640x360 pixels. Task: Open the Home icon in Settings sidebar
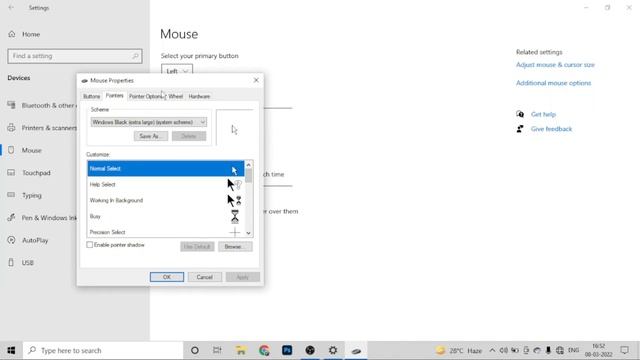12,34
